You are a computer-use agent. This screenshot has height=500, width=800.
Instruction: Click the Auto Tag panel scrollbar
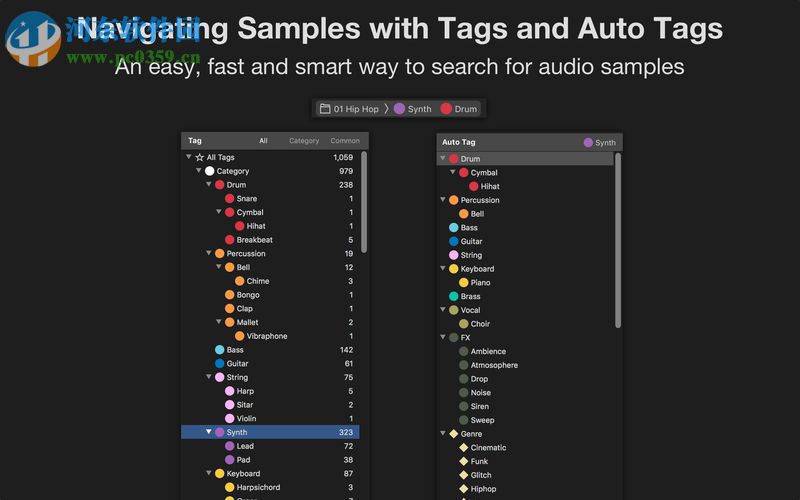[x=618, y=240]
